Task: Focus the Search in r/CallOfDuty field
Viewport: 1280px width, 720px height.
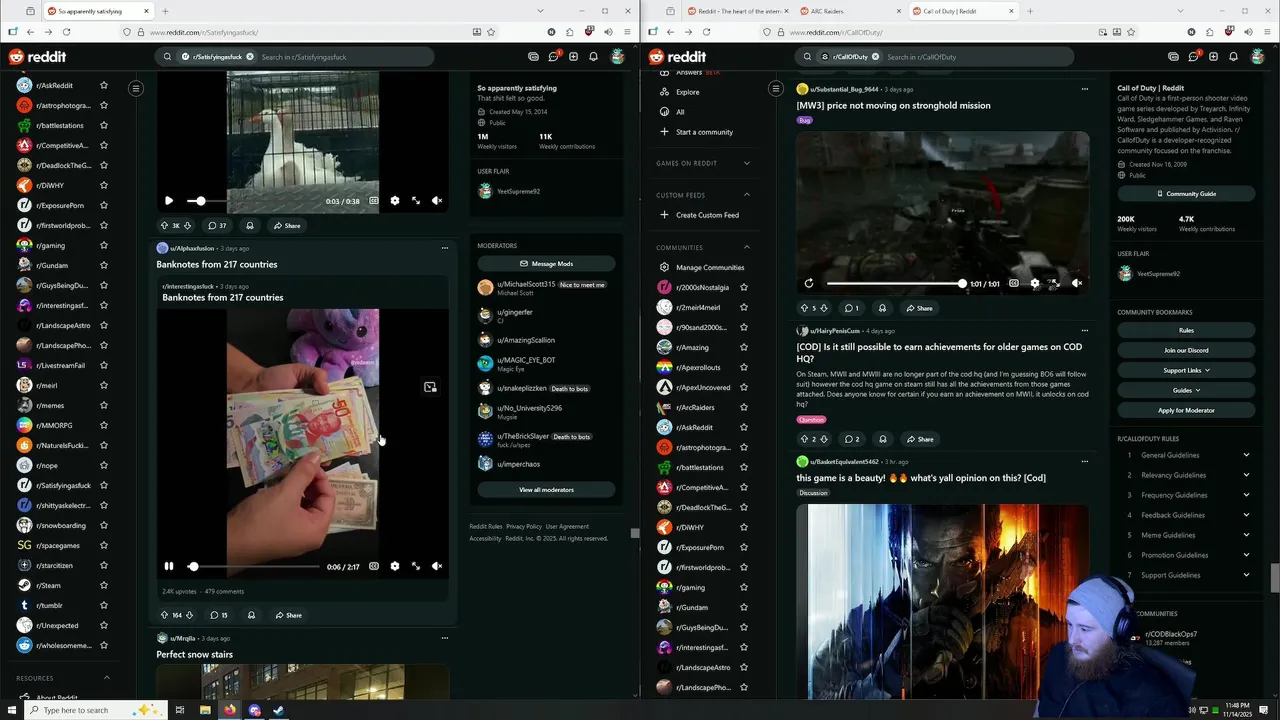Action: [975, 57]
